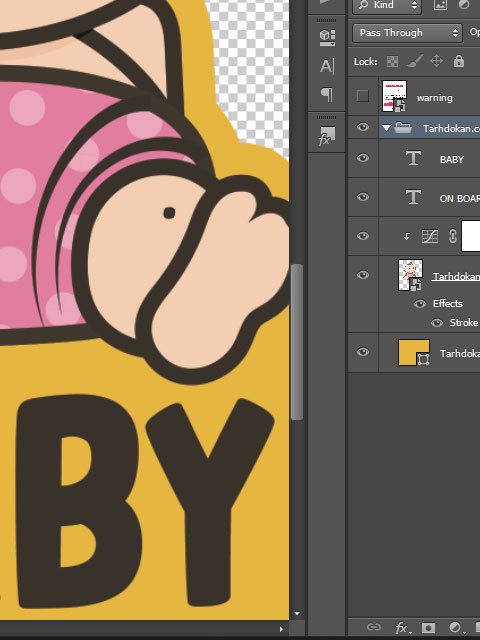Select the Curves adjustment icon
Screen dimensions: 480x640
(x=430, y=236)
